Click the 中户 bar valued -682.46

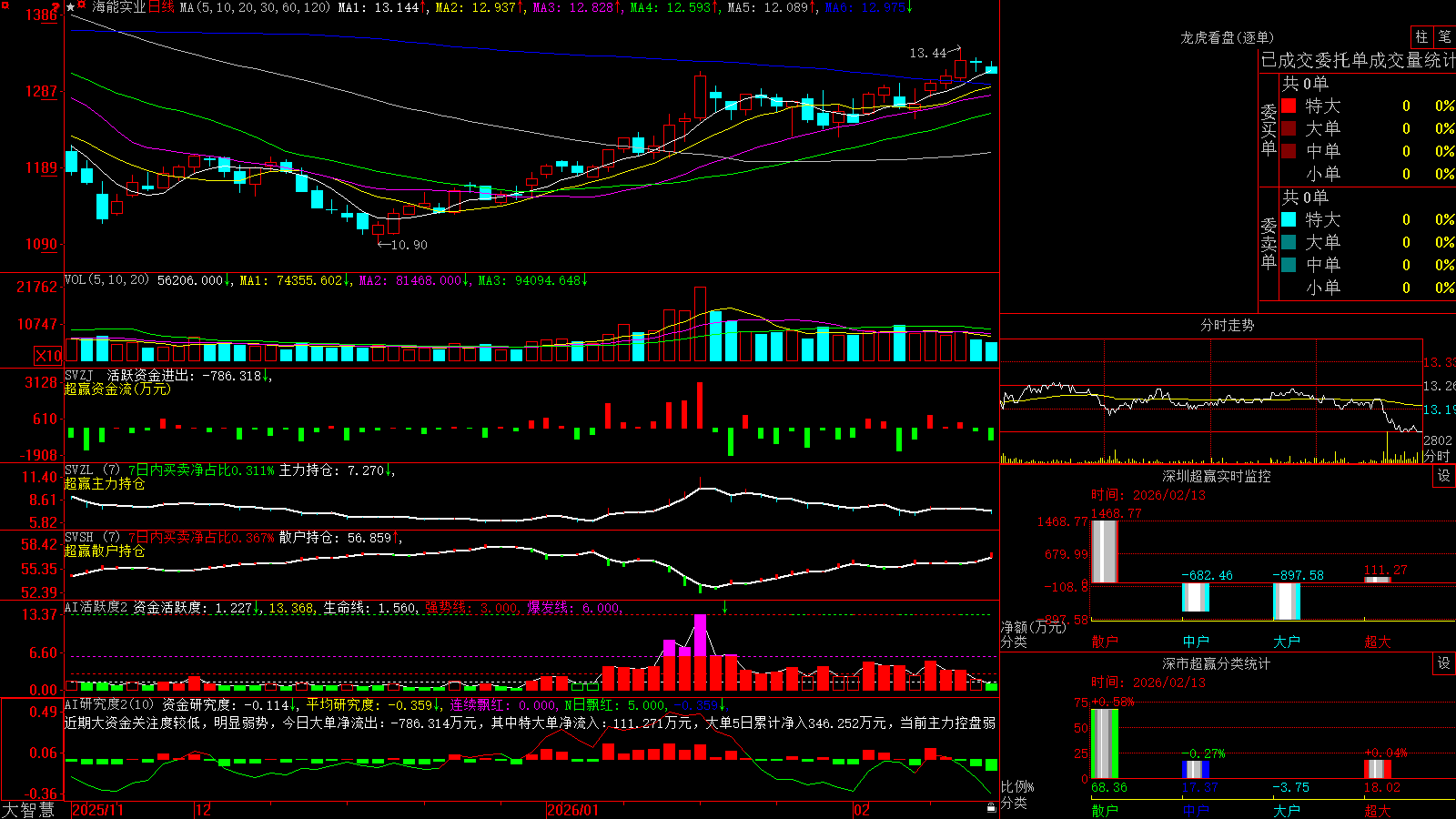1195,597
